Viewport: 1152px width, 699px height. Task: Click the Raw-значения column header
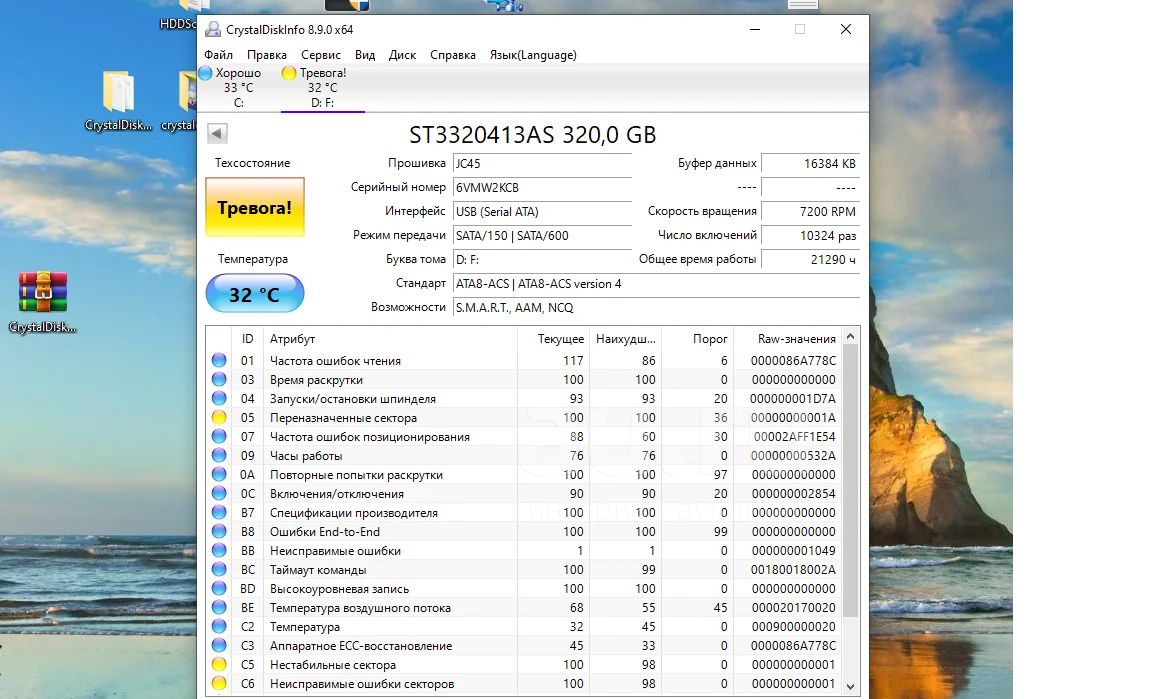pos(788,339)
